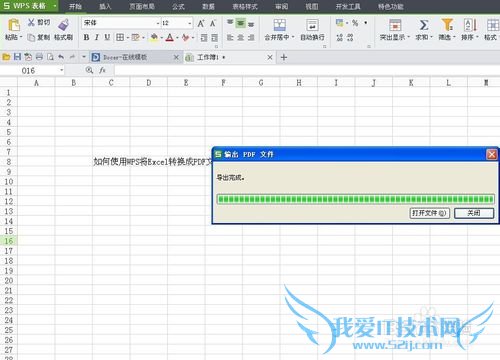Open the font size 12 dropdown

(190, 23)
